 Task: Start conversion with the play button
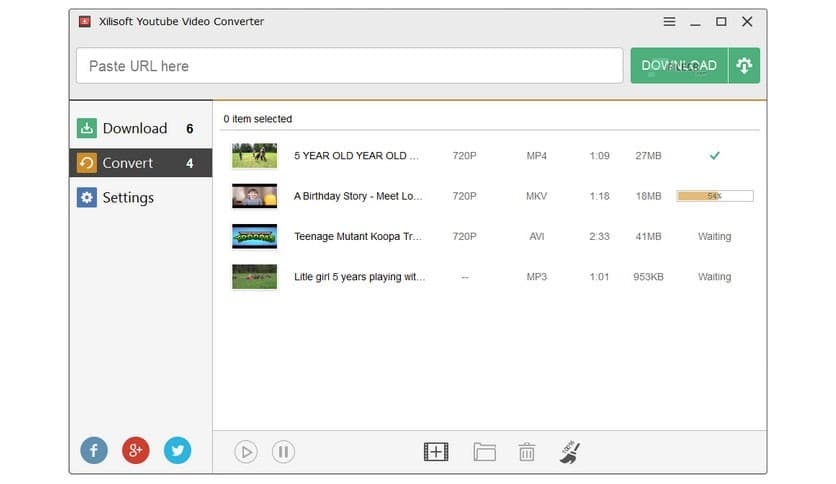click(x=246, y=452)
